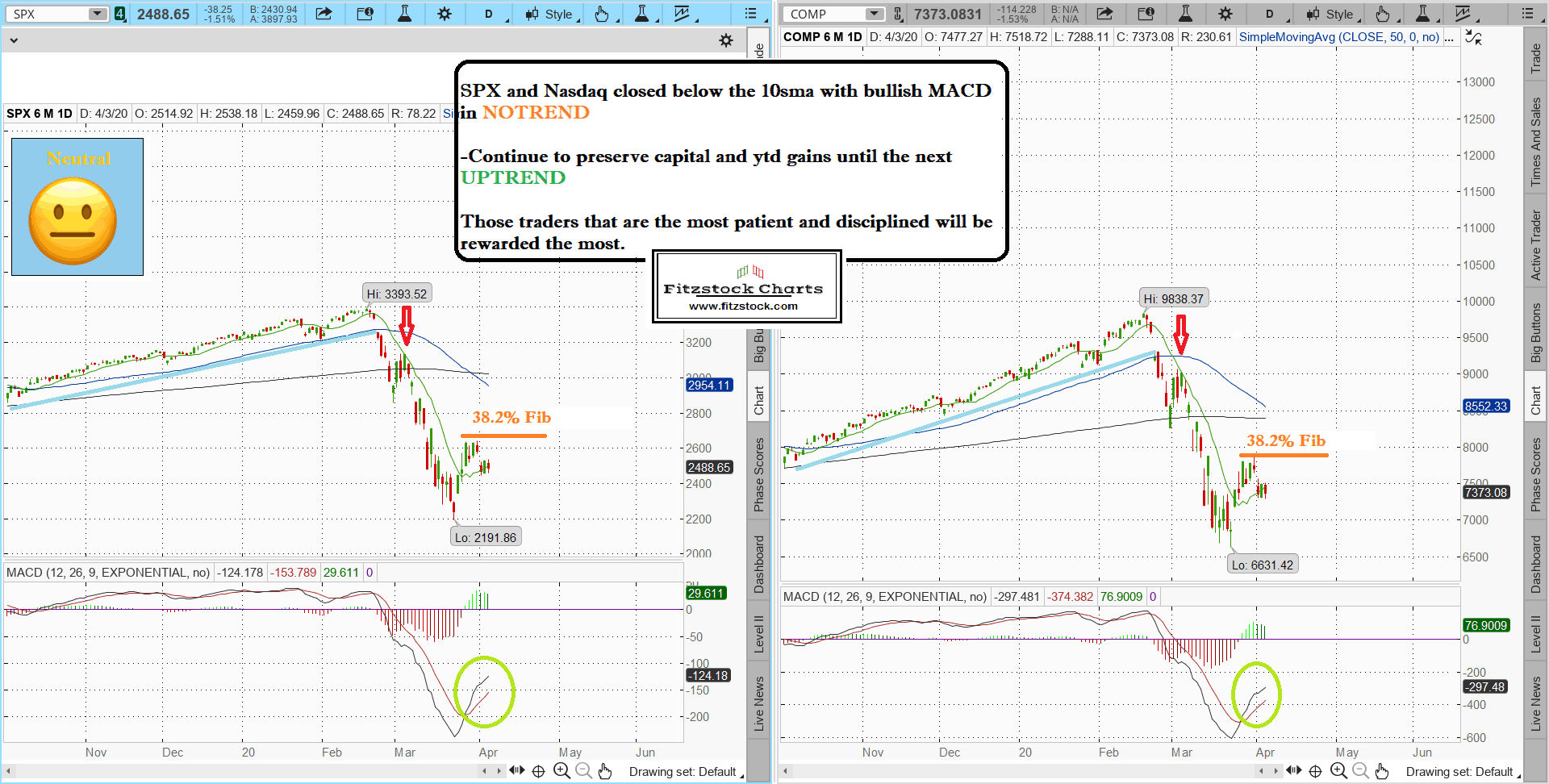This screenshot has height=784, width=1549.
Task: Open the SPX symbol dropdown arrow
Action: coord(97,14)
